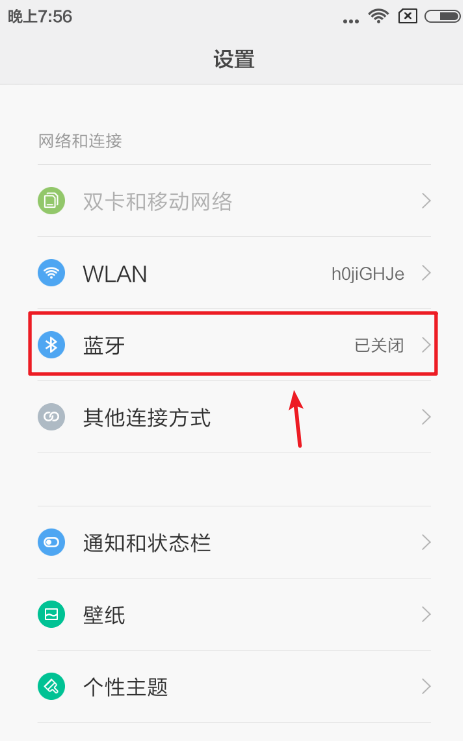Viewport: 463px width, 741px height.
Task: Expand the 蓝牙 row chevron arrow
Action: 426,345
